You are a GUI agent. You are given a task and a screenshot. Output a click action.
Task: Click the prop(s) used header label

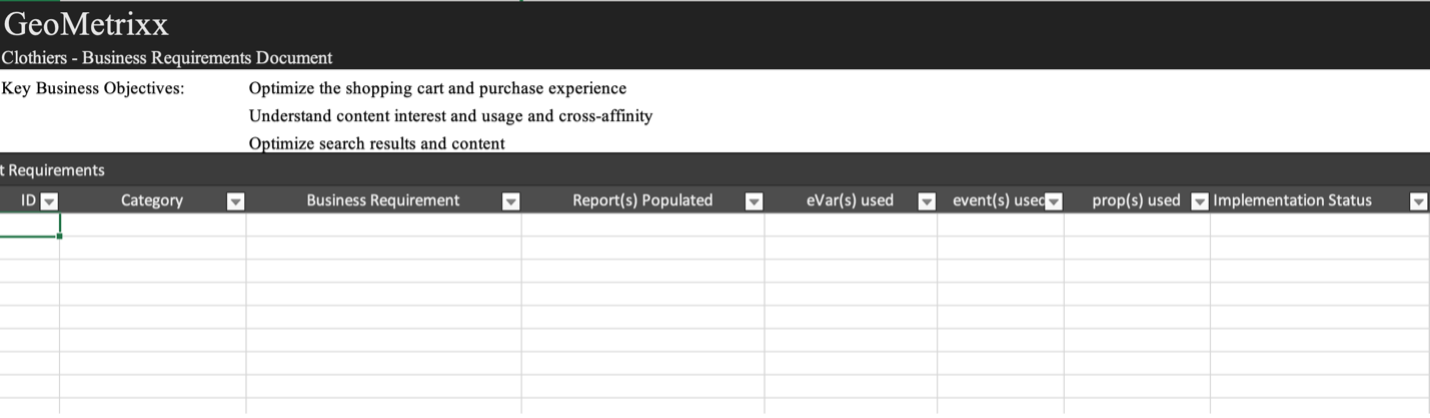coord(1136,201)
